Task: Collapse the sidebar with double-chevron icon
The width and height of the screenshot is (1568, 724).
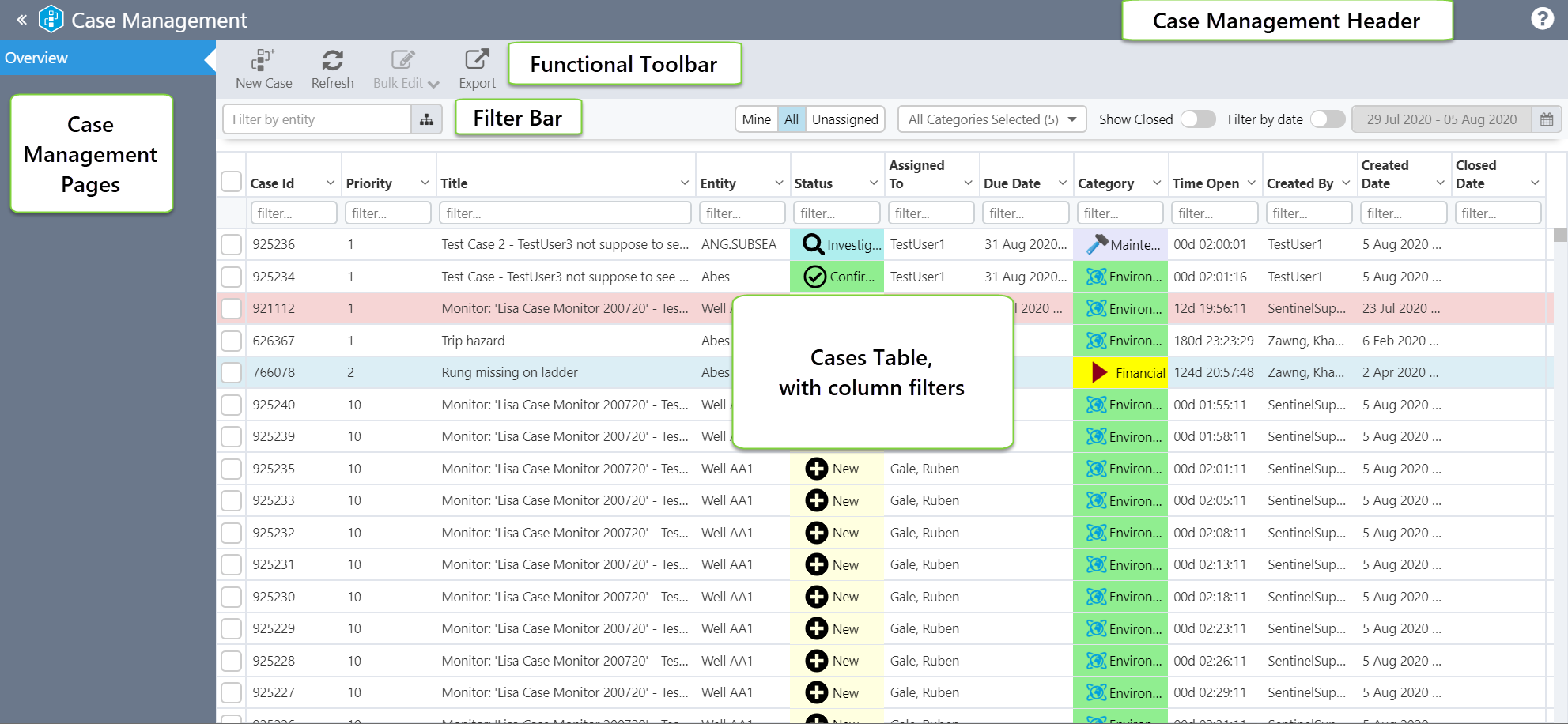Action: (x=22, y=20)
